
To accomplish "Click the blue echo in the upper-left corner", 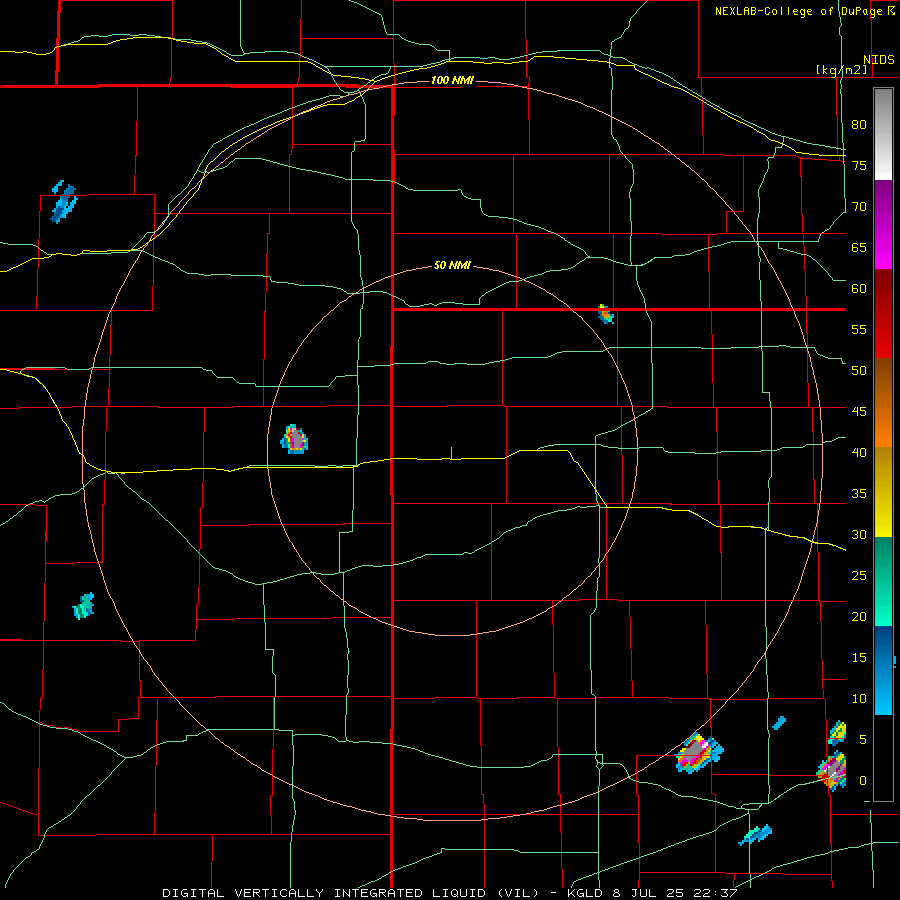I will tap(63, 201).
